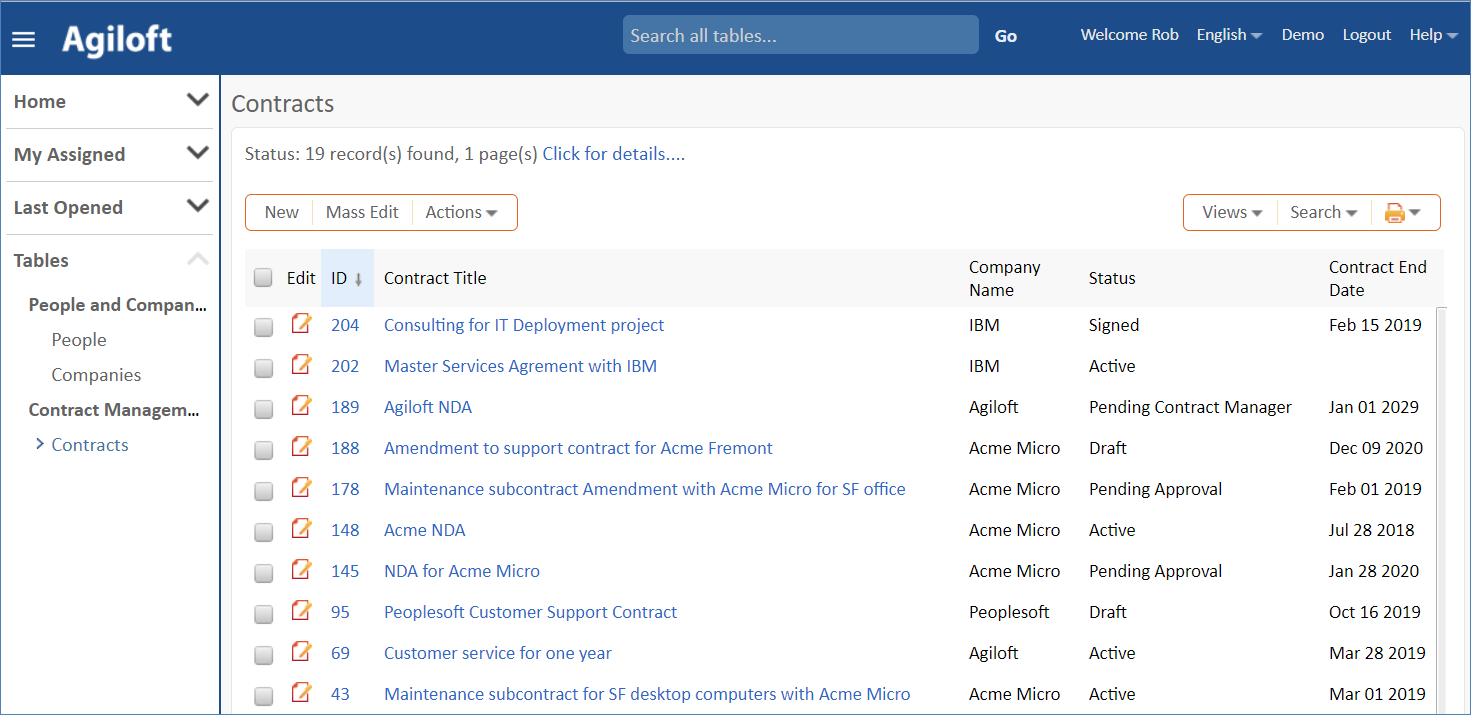The image size is (1471, 715).
Task: Click the orange printer icon
Action: coord(1394,212)
